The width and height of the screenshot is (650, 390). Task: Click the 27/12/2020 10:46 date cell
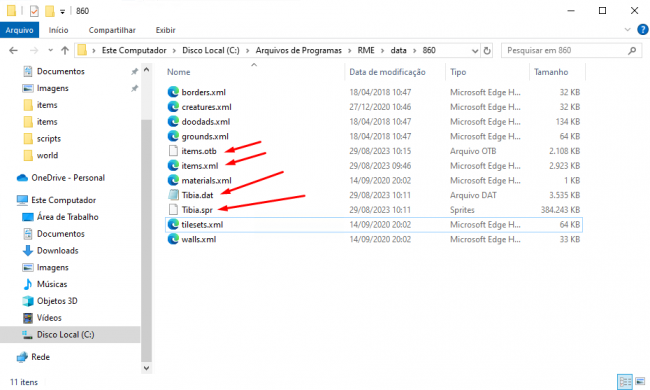pos(380,107)
